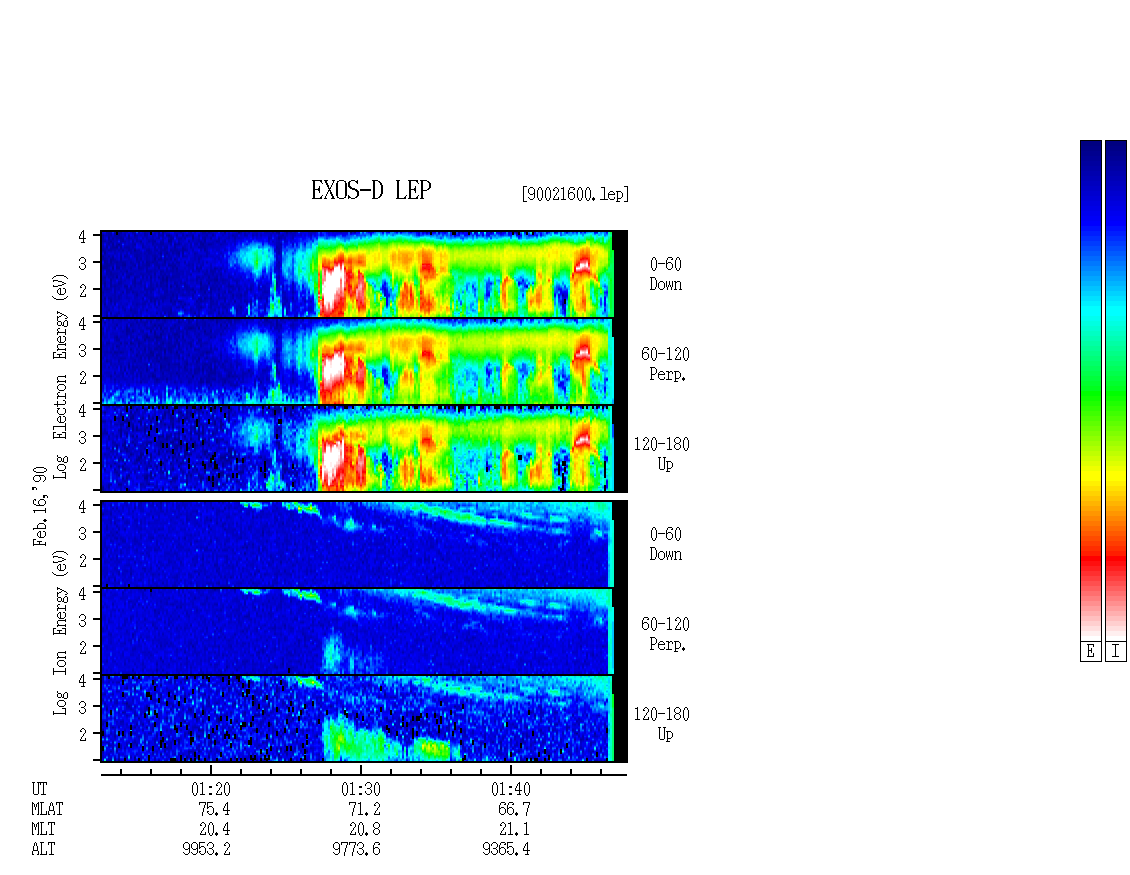The height and width of the screenshot is (875, 1130).
Task: Click the green upgoing ion patch in the bottom panel
Action: pos(435,749)
